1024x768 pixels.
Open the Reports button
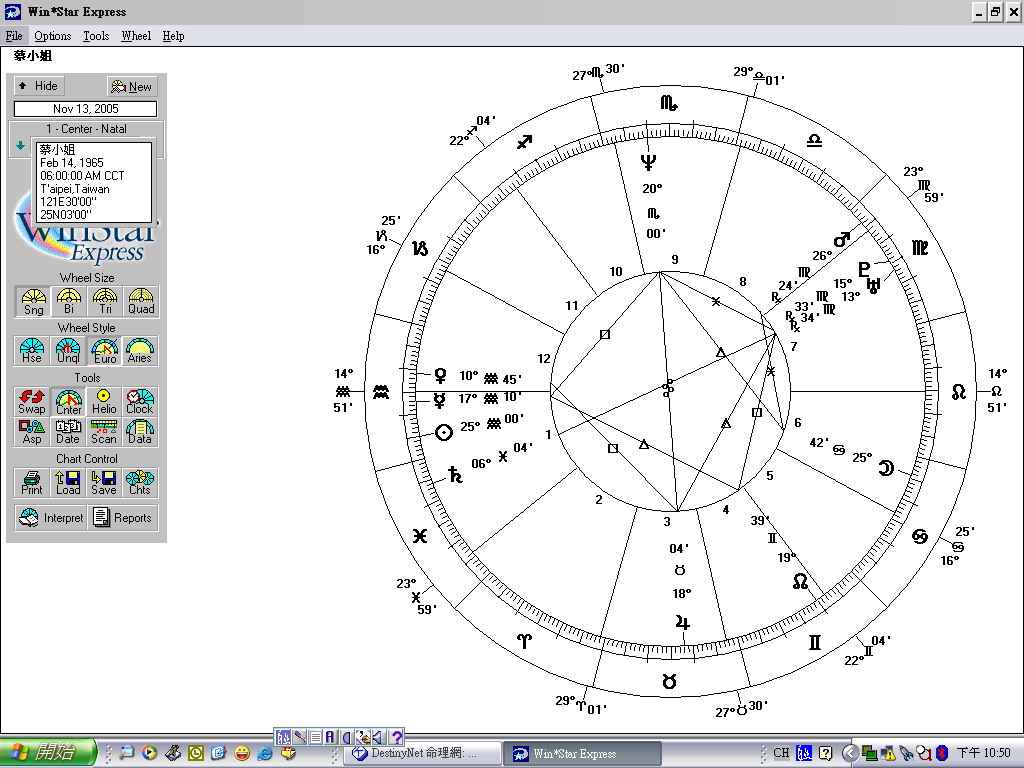click(123, 518)
